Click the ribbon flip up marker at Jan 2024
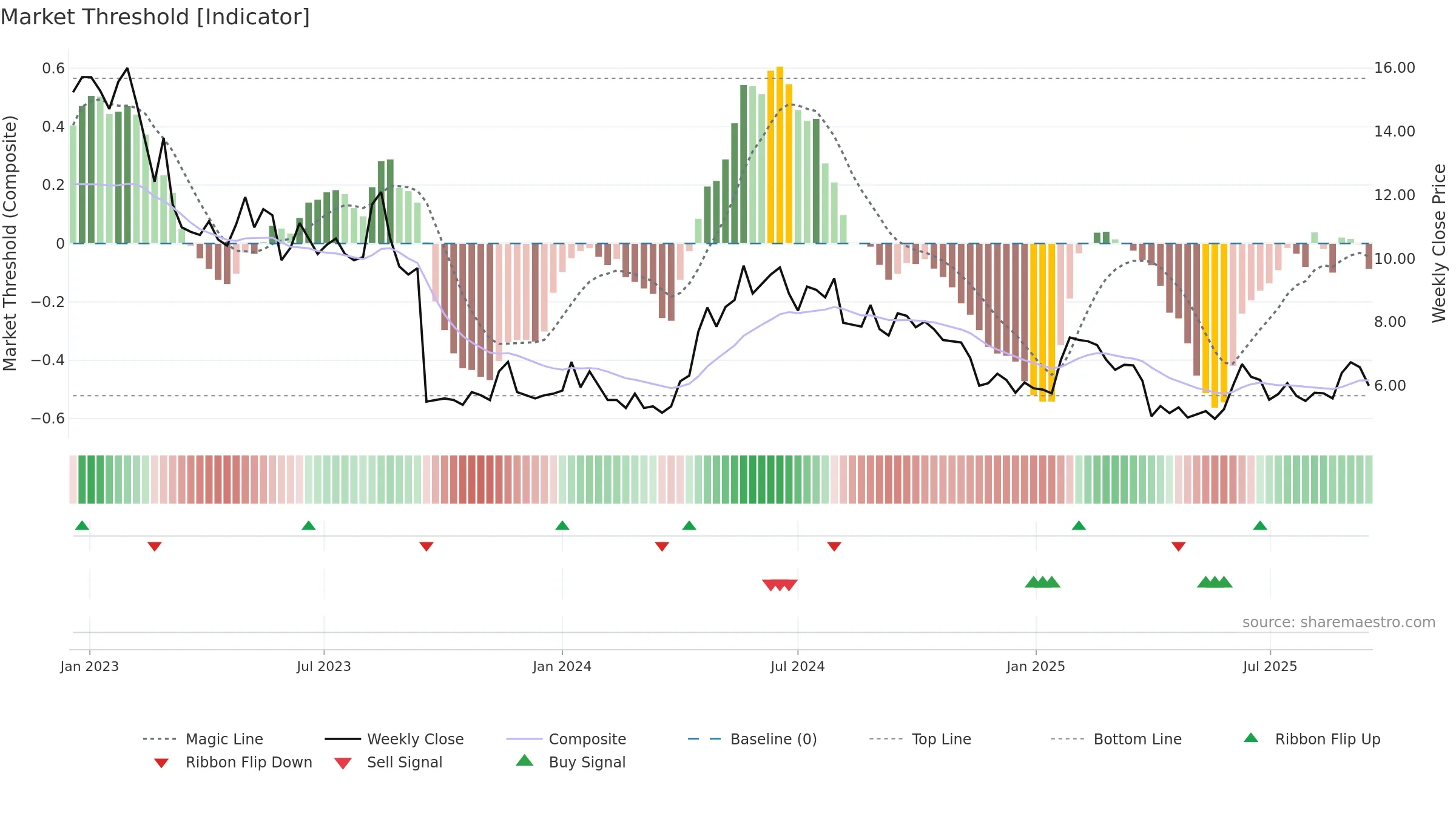 click(562, 525)
